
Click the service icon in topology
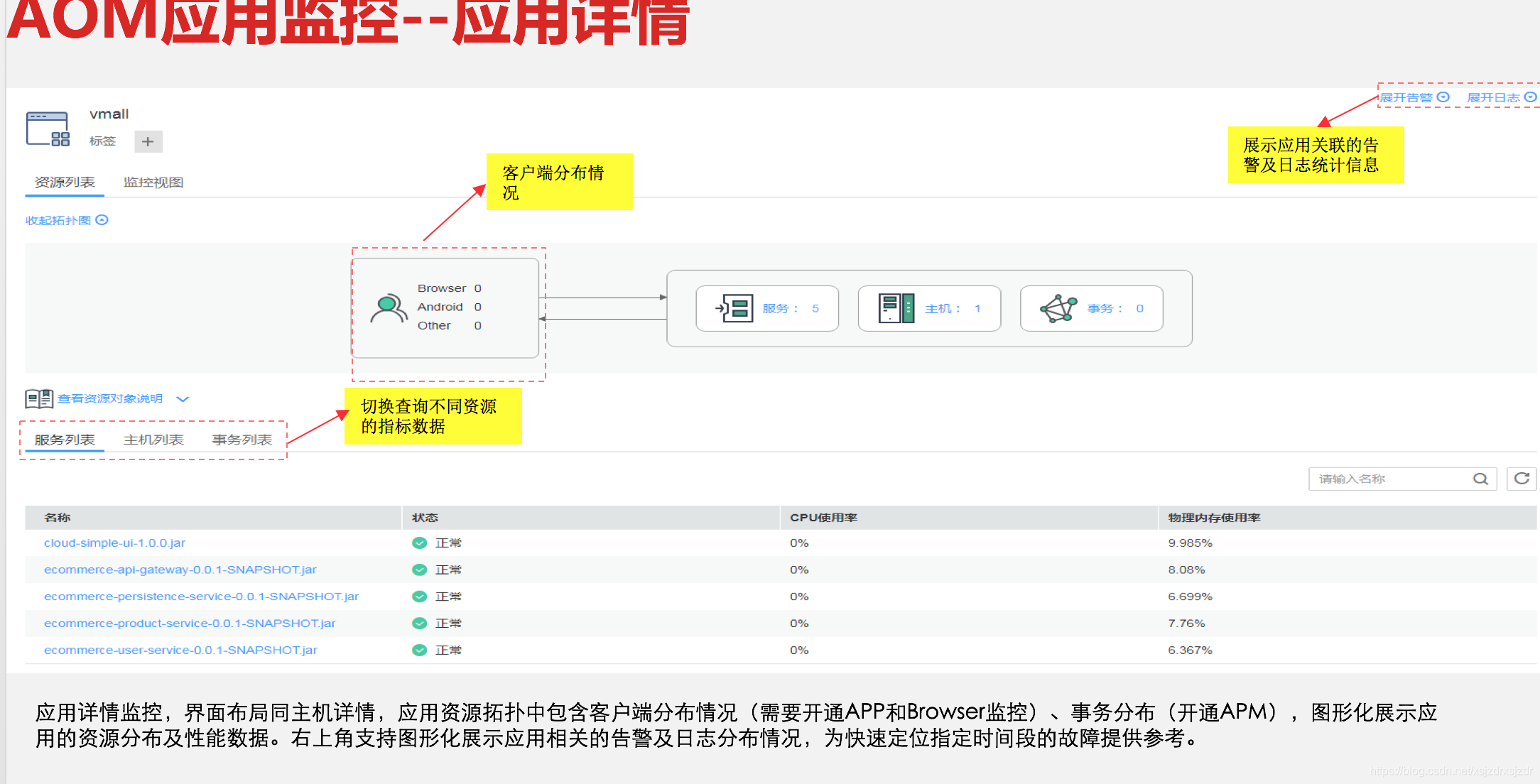point(735,308)
